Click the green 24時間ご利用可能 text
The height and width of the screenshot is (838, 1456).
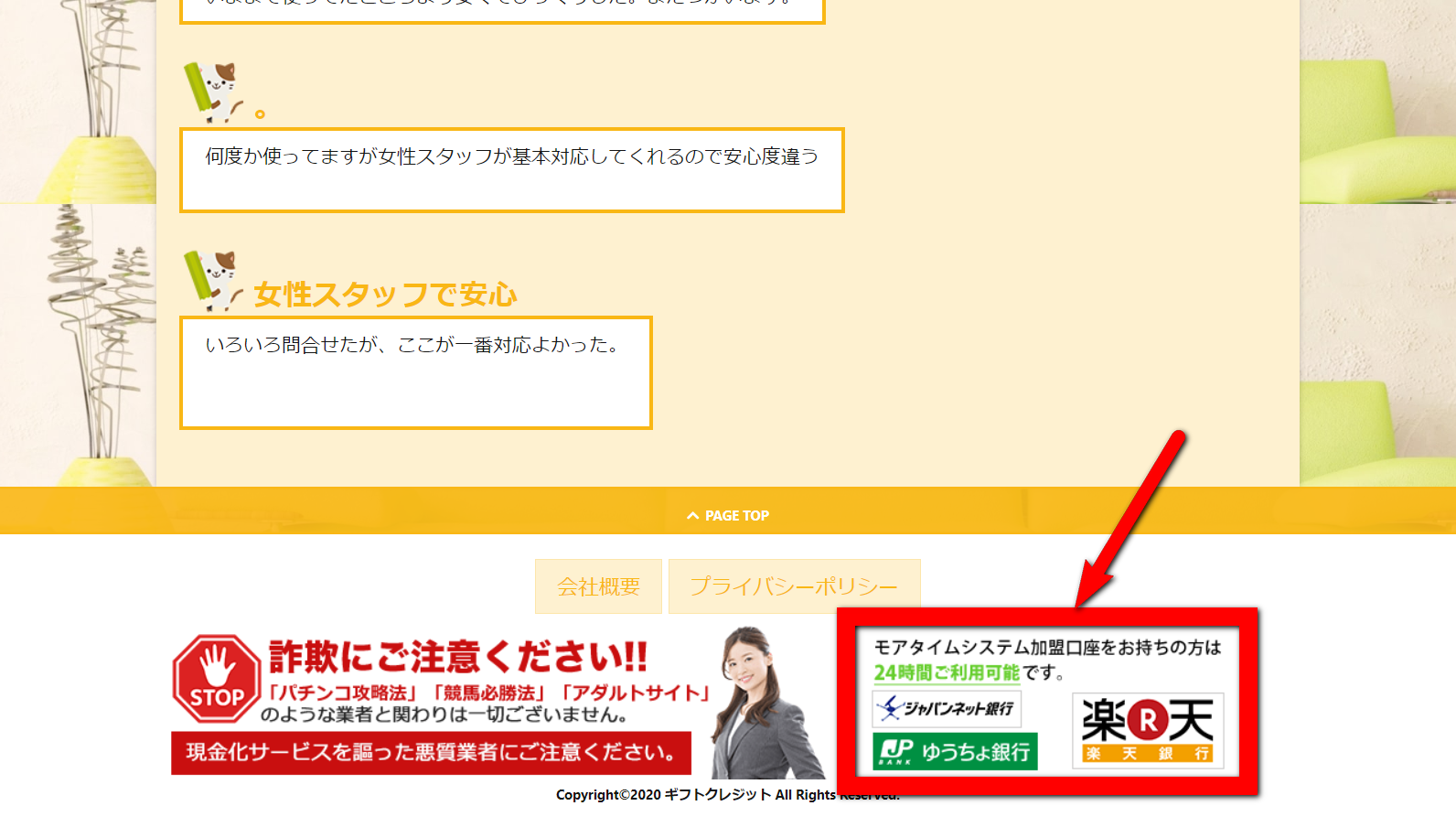coord(947,672)
